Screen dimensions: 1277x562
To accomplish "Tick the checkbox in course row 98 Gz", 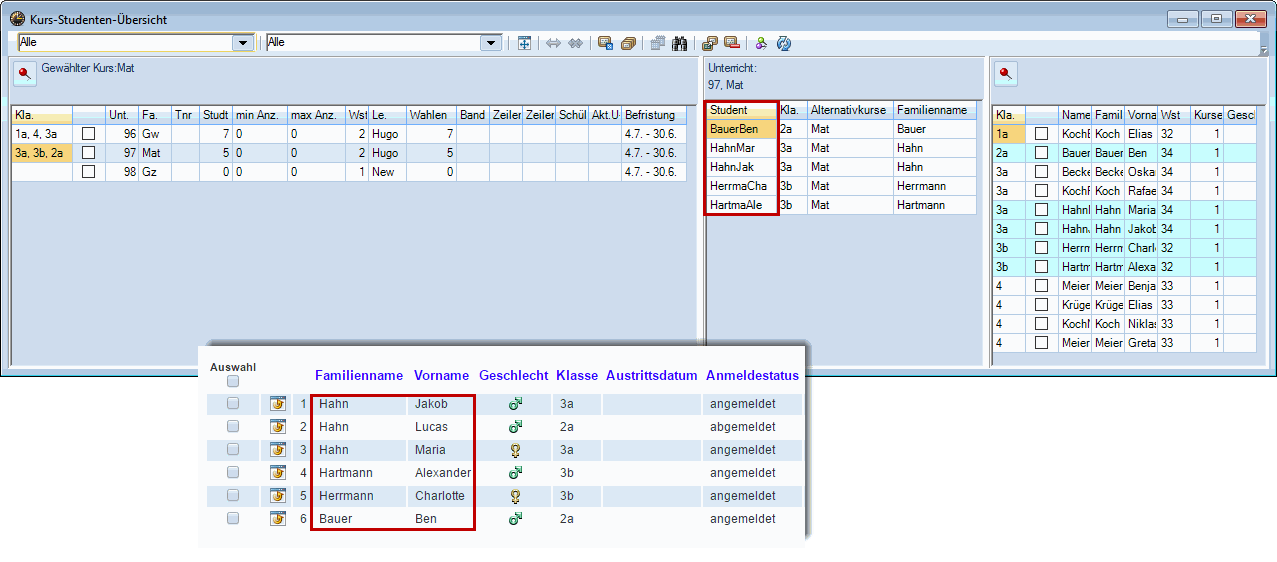I will 88,172.
